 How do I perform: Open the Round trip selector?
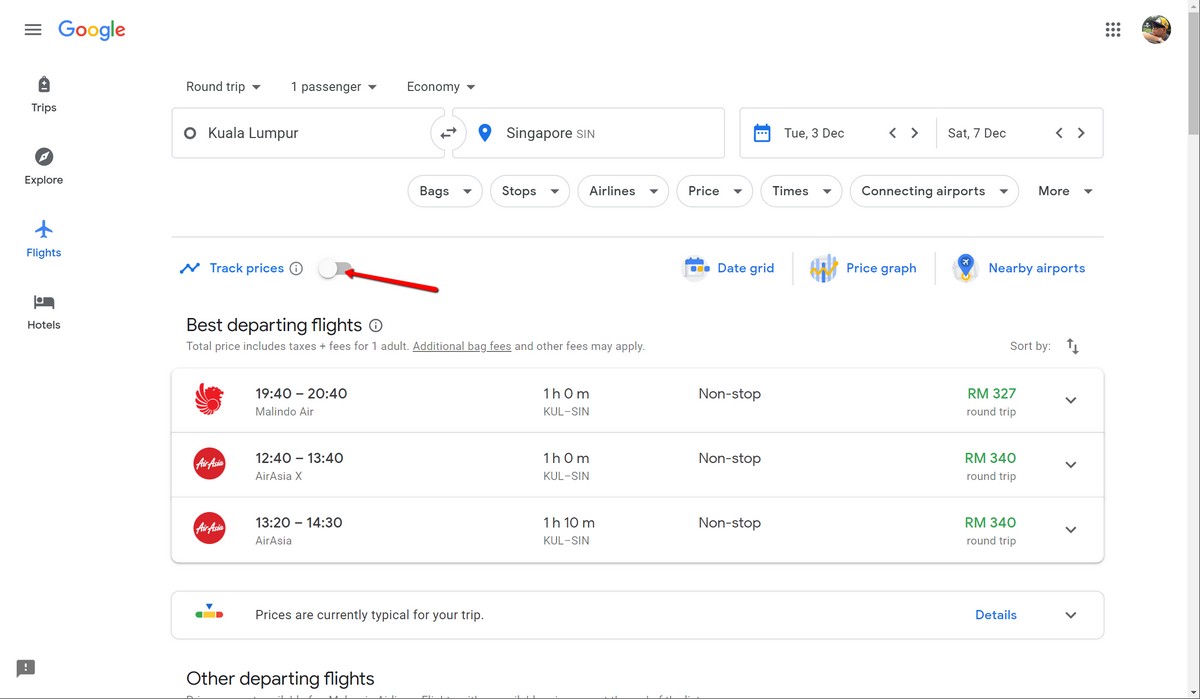(x=222, y=86)
